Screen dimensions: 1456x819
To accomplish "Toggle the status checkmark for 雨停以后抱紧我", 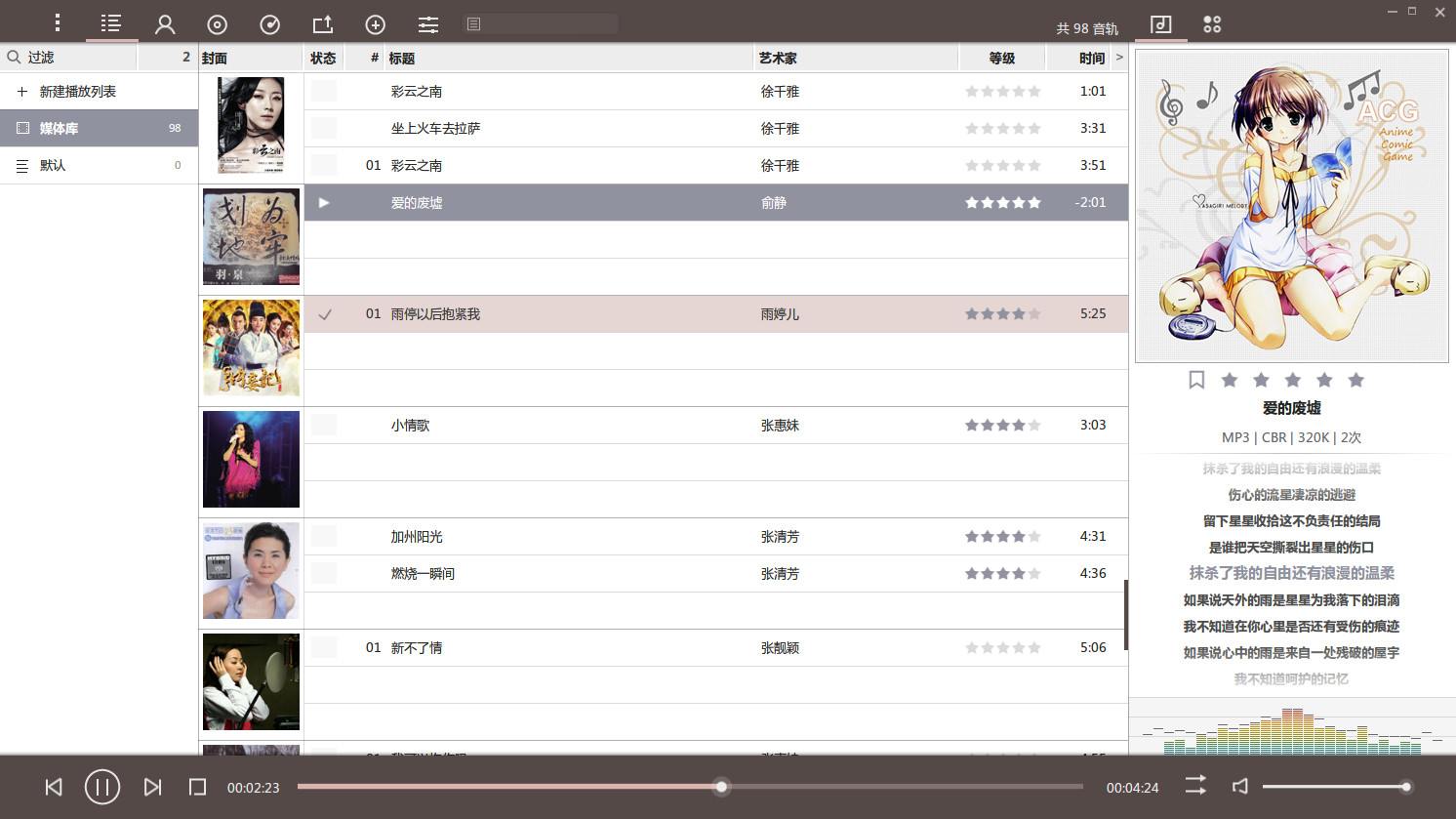I will click(325, 314).
